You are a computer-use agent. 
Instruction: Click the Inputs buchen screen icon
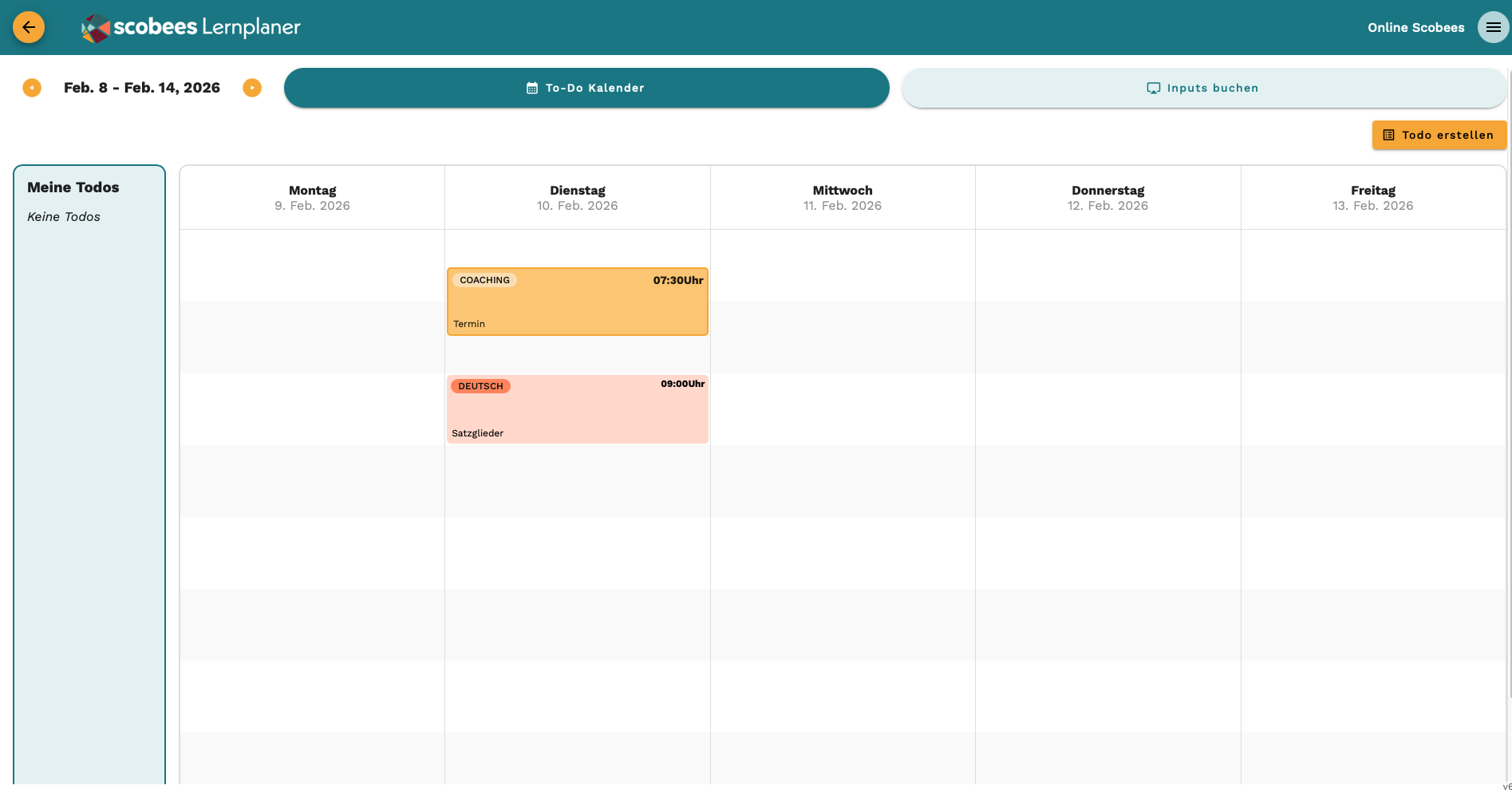(1153, 89)
